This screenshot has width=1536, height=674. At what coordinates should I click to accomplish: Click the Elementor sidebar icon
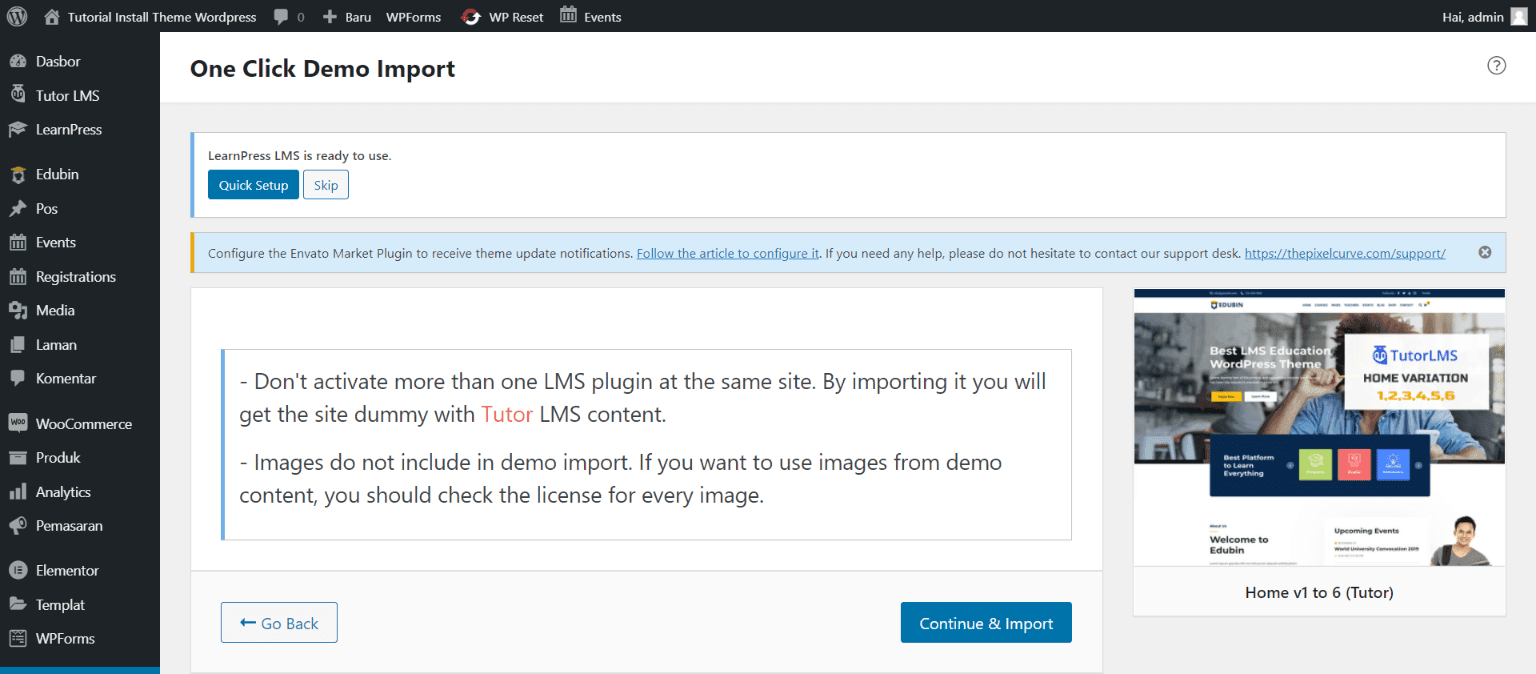[17, 570]
